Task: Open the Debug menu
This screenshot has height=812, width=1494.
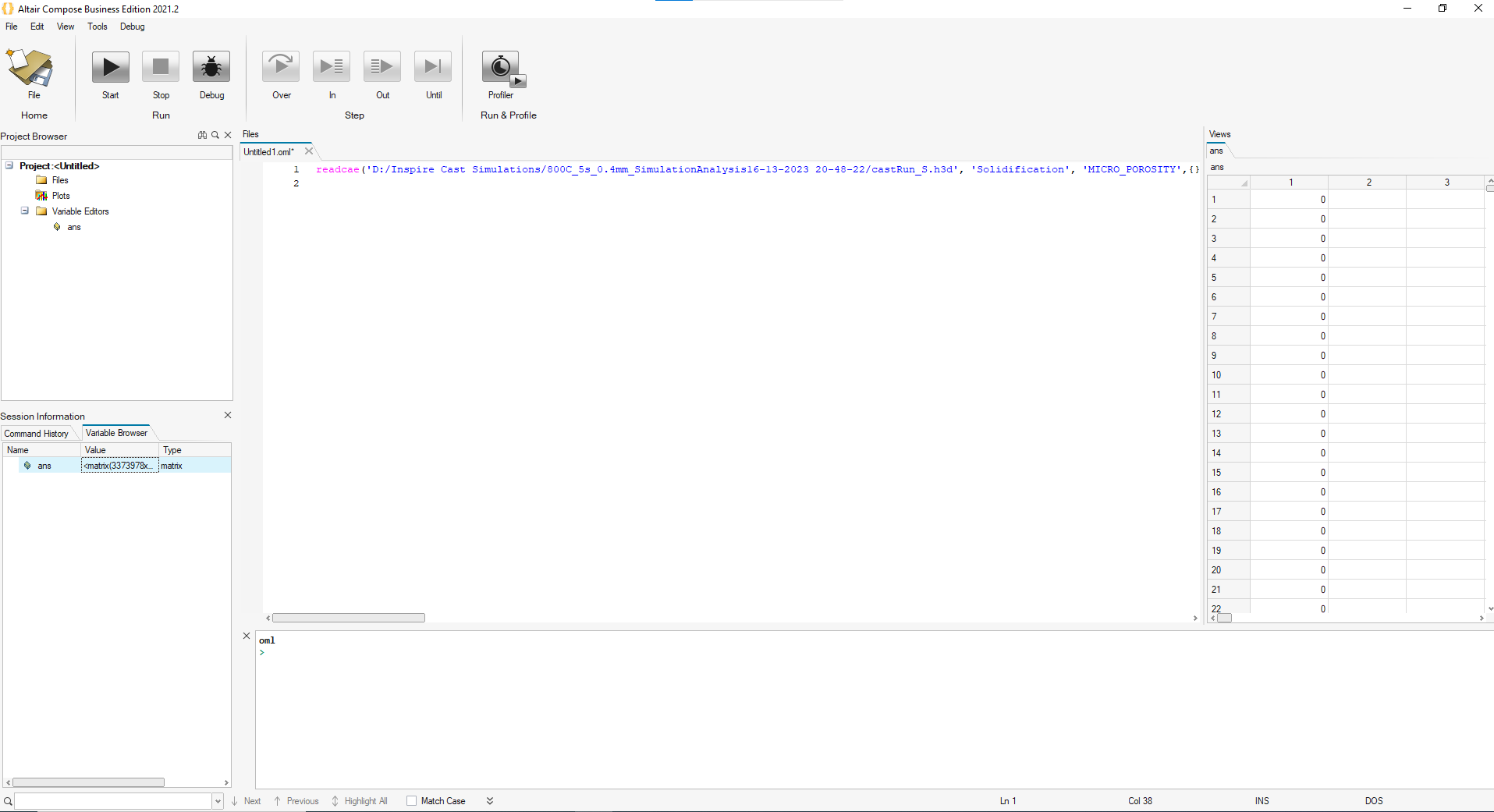Action: pos(133,27)
